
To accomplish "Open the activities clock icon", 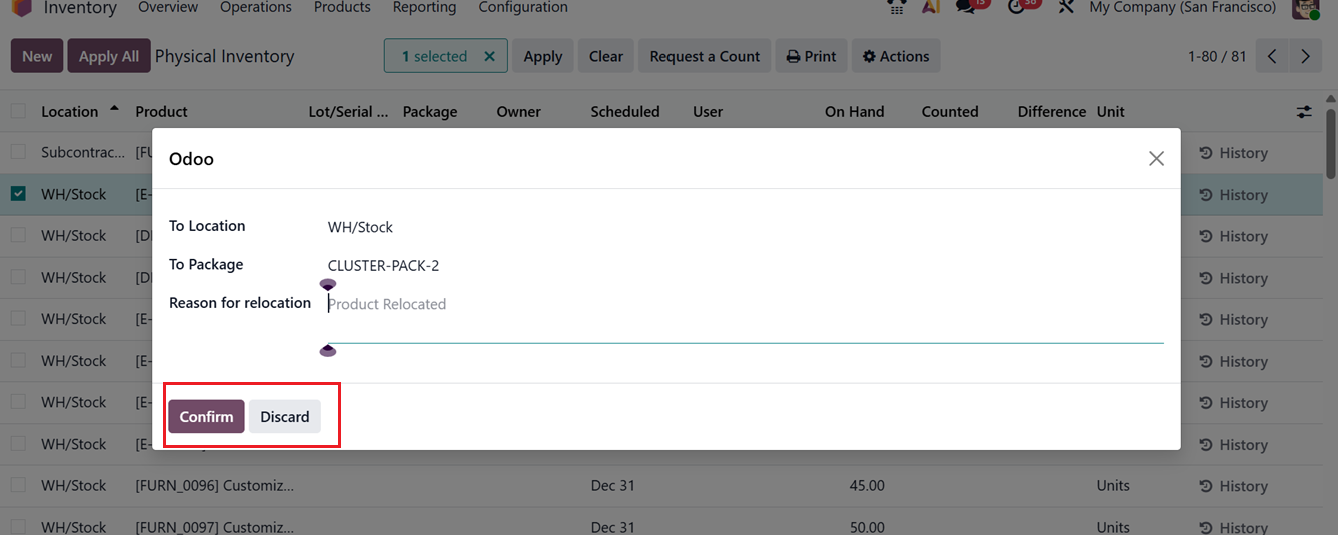I will tap(1018, 7).
